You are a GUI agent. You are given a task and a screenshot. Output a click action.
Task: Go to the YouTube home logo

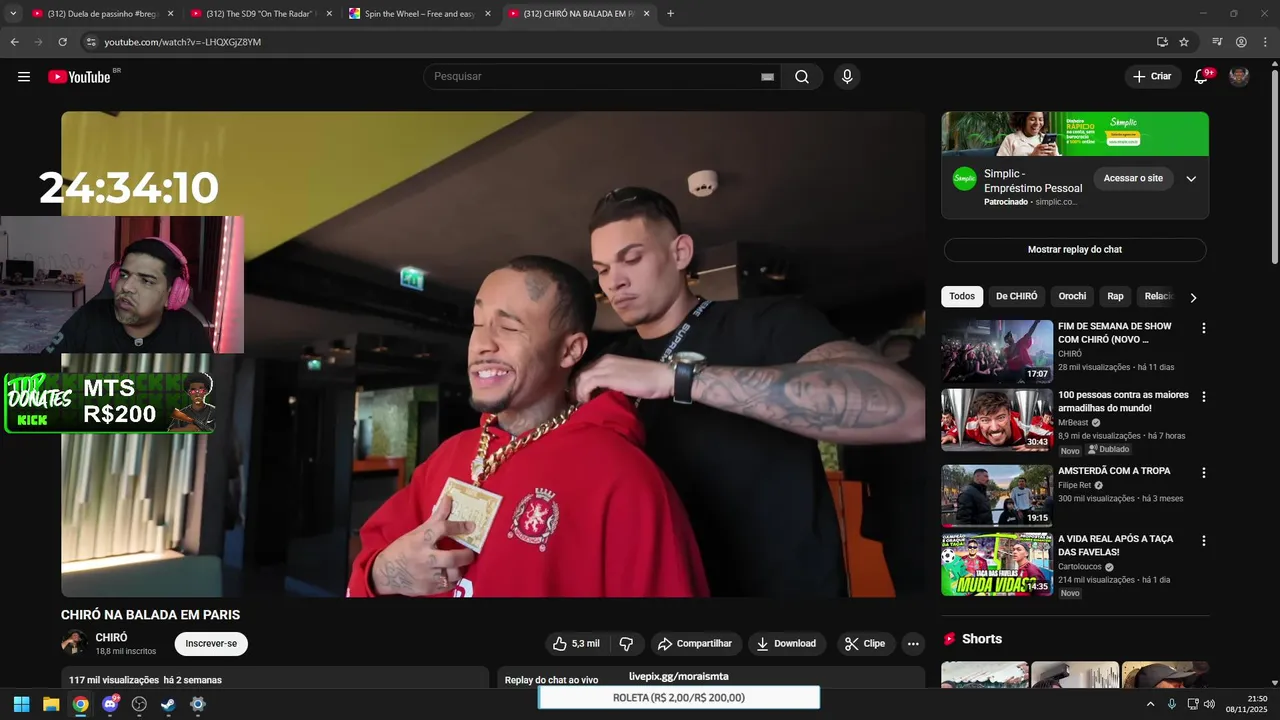[79, 77]
